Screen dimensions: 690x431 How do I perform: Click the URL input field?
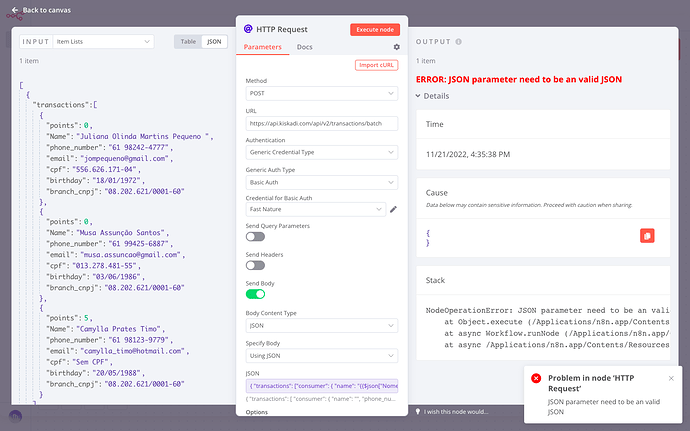(322, 124)
